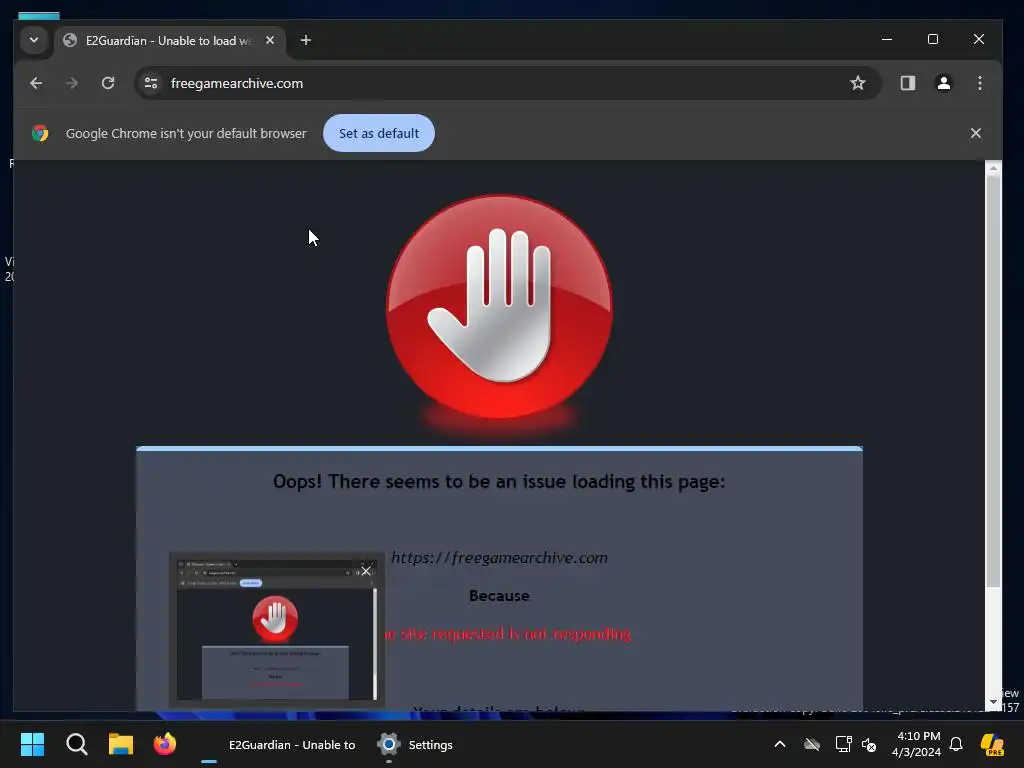Click the page scrollbar up arrow
1024x768 pixels.
[x=993, y=168]
